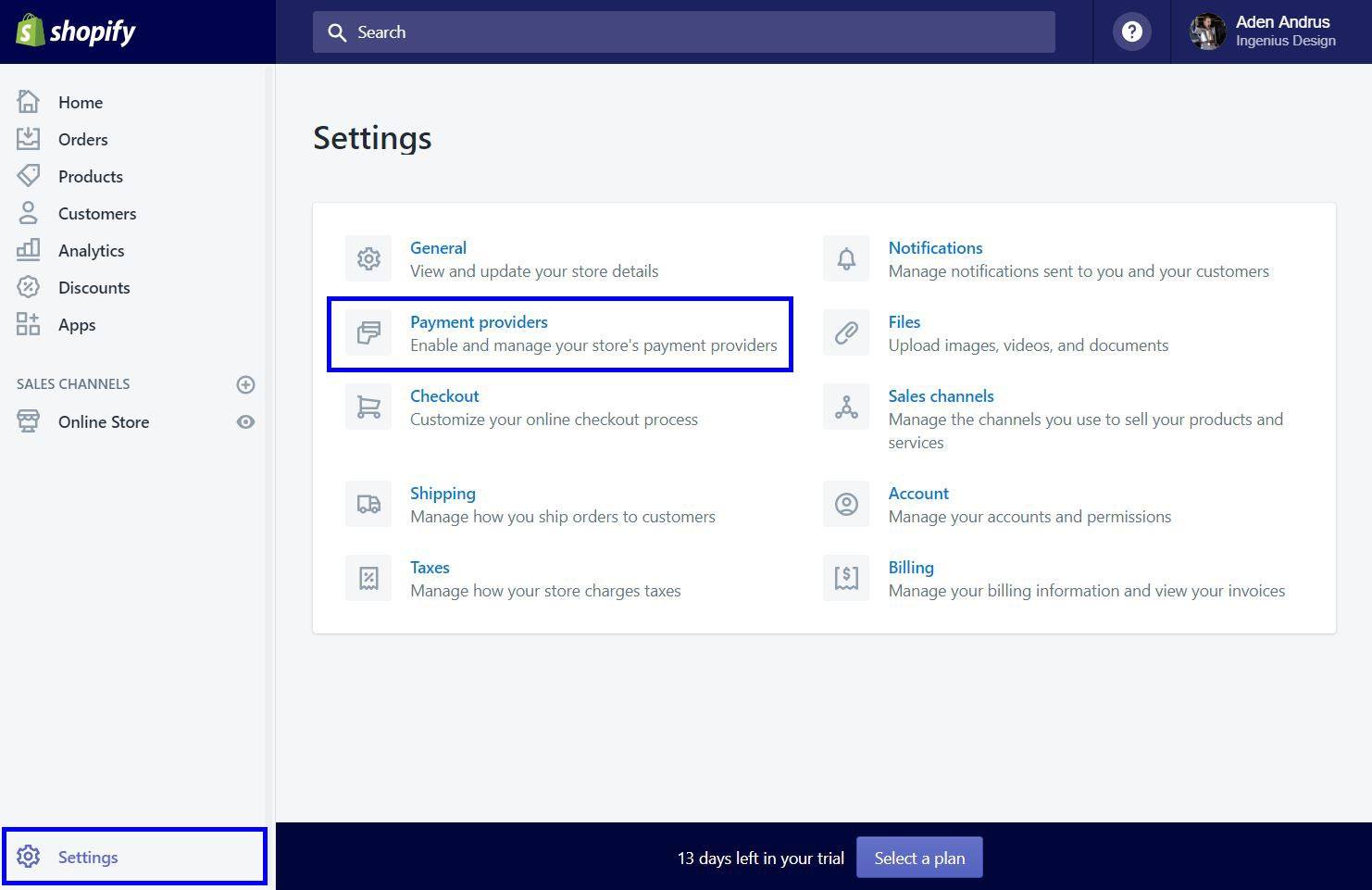Click '13 days left in your trial' text
Screen dimensions: 1372x890
tap(761, 859)
